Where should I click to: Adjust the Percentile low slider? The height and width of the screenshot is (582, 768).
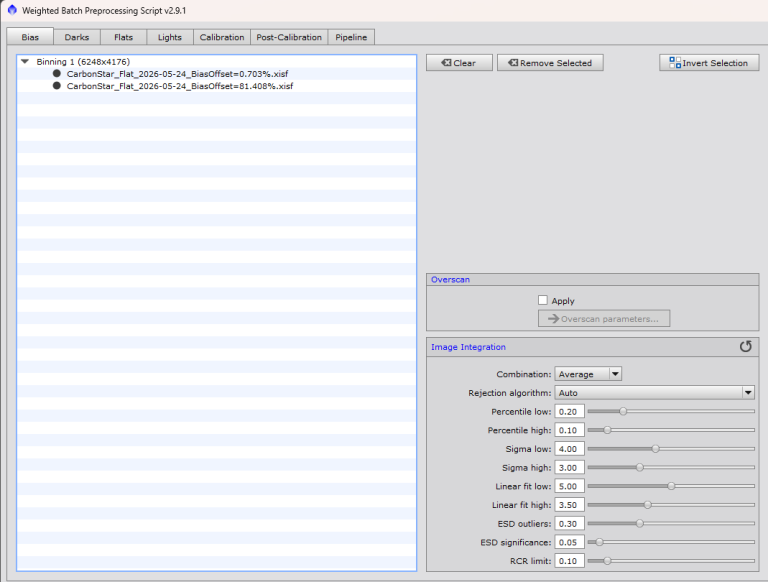click(x=671, y=412)
